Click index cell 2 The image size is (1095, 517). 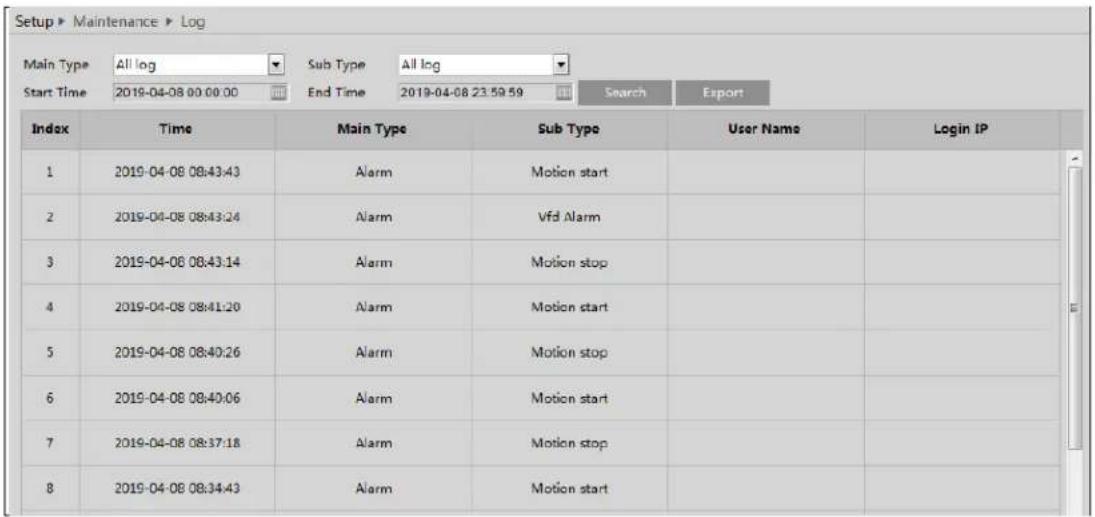pos(50,217)
